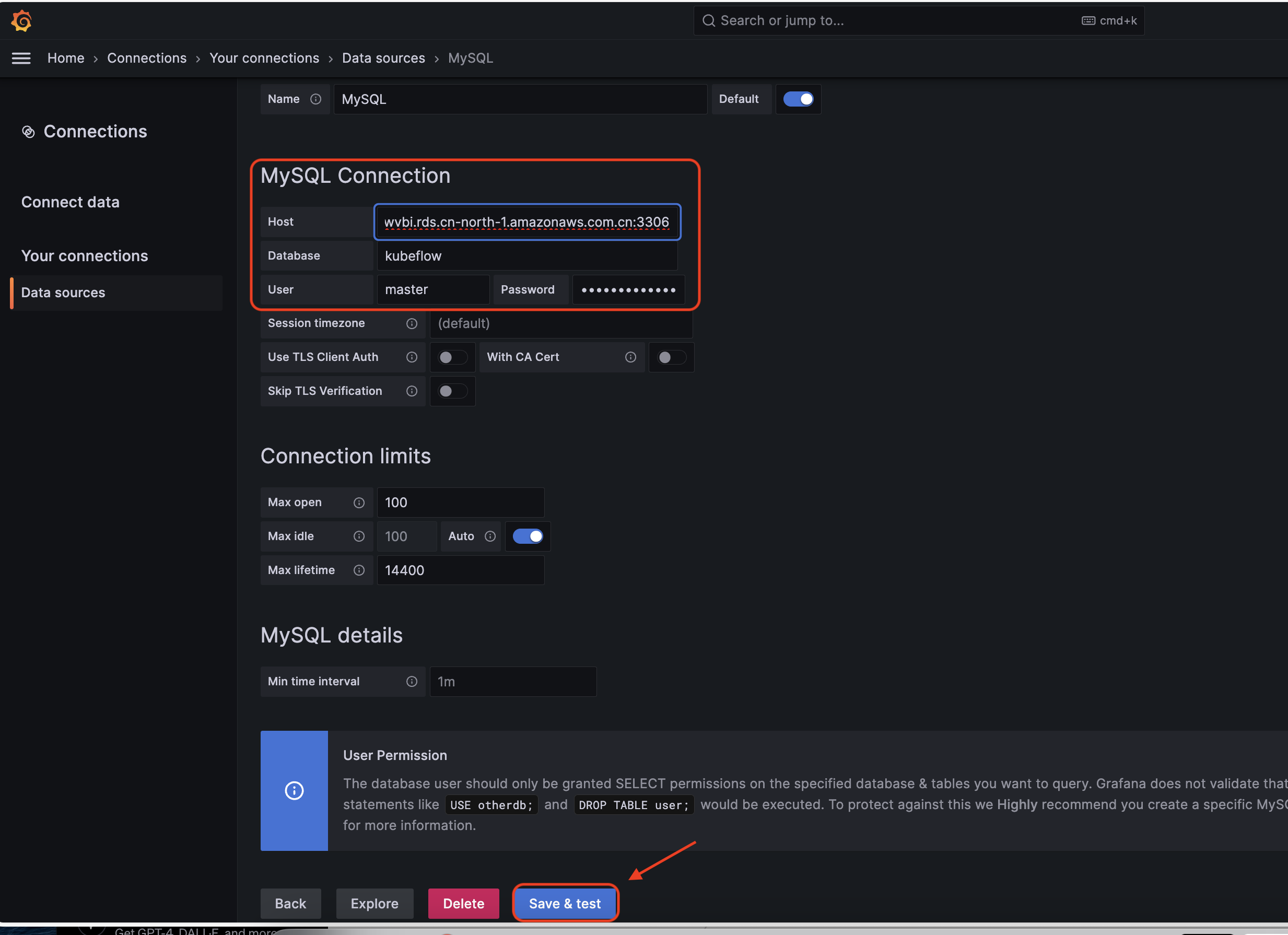Focus the Search or jump to field
1288x935 pixels.
point(918,20)
